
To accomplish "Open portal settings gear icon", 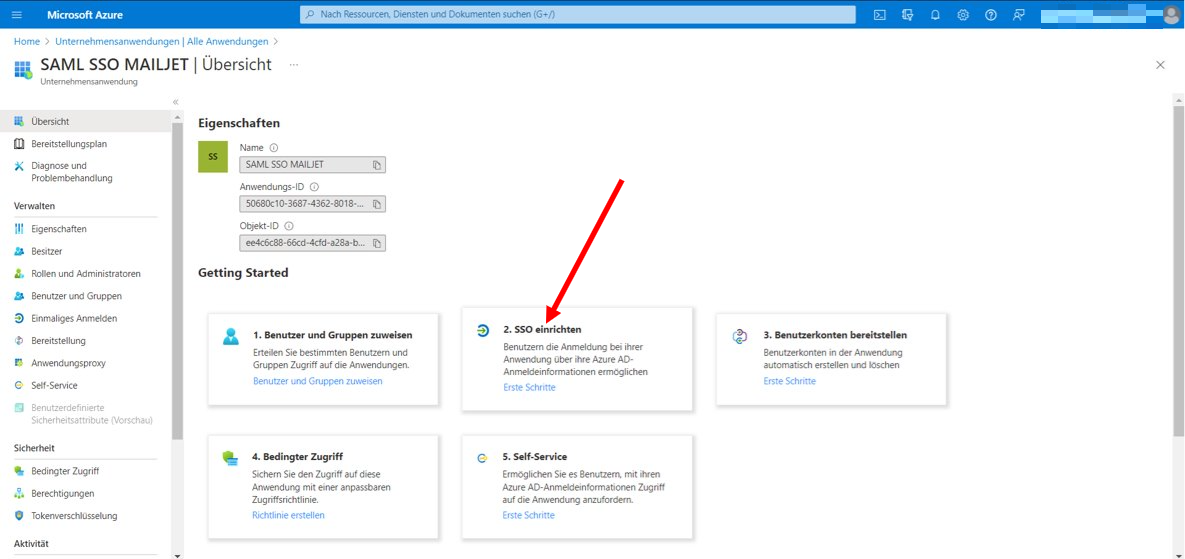I will [963, 14].
